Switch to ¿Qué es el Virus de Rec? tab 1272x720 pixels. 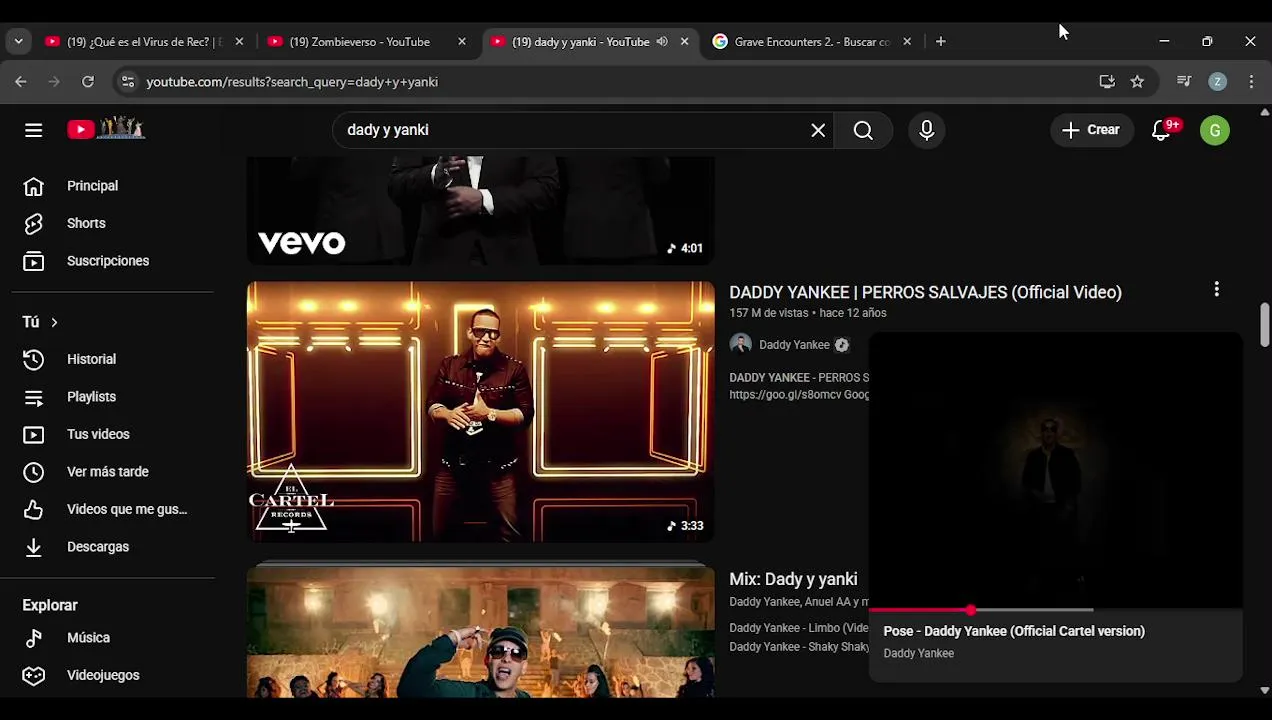142,42
